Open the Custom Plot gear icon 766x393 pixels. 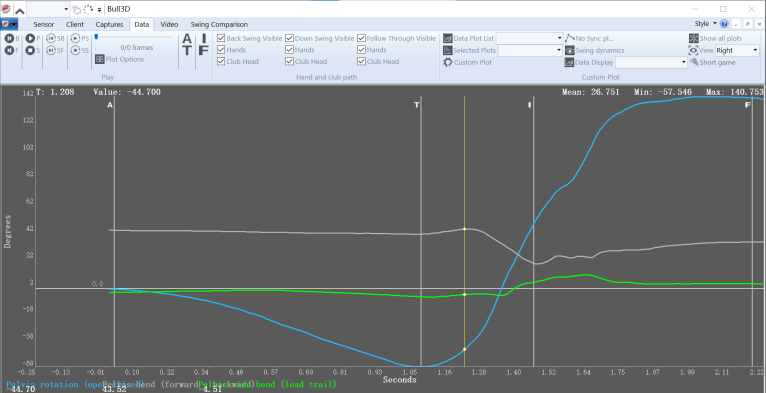tap(447, 62)
